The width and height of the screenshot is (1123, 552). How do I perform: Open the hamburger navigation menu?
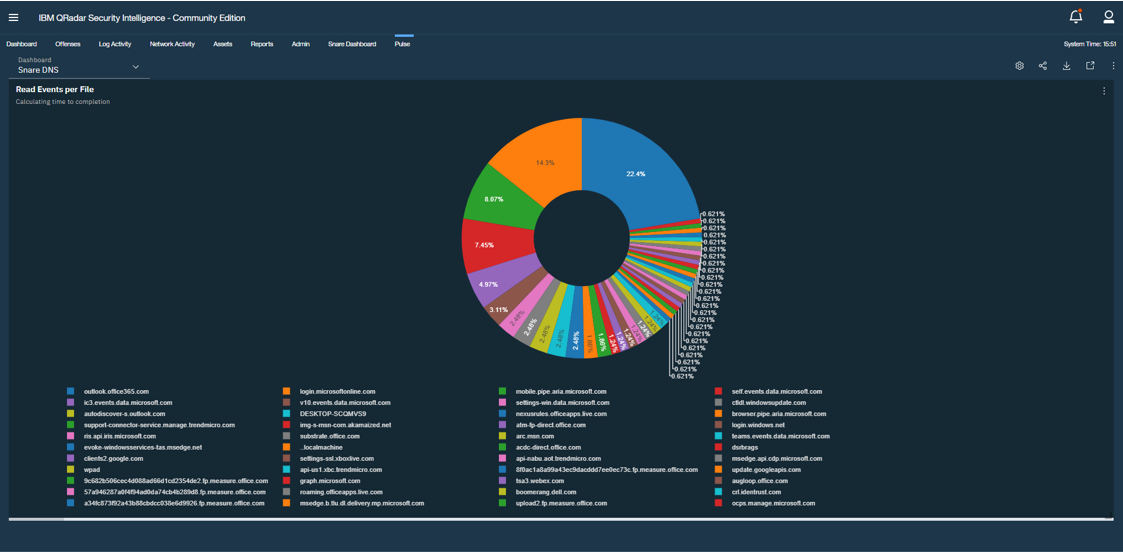click(14, 17)
